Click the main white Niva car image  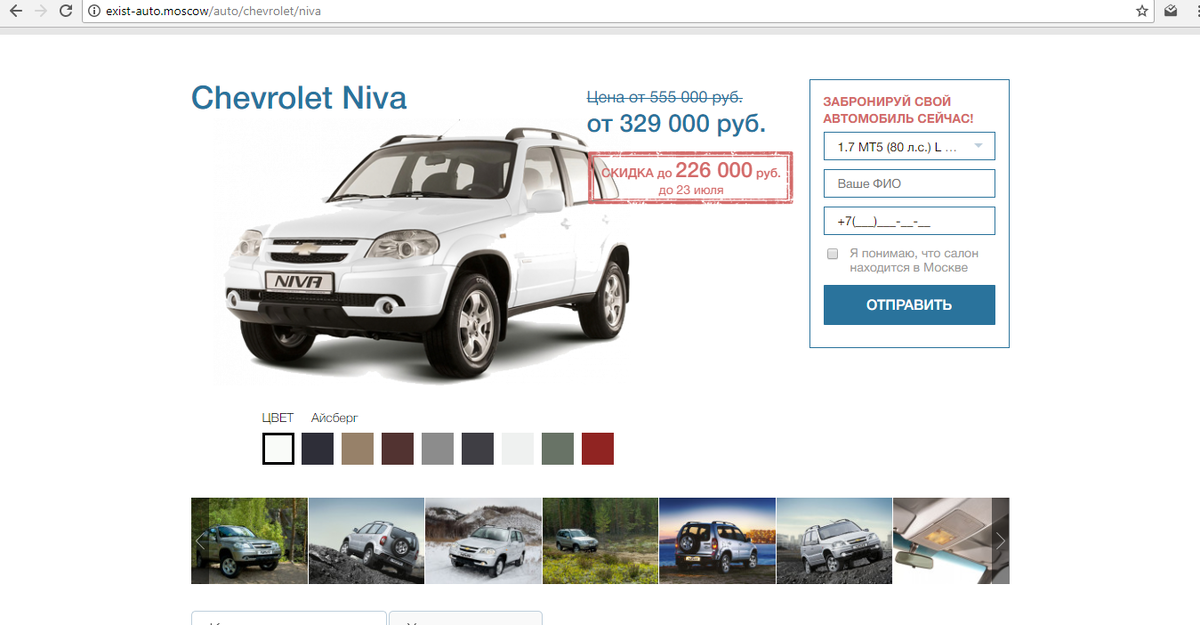pos(423,250)
